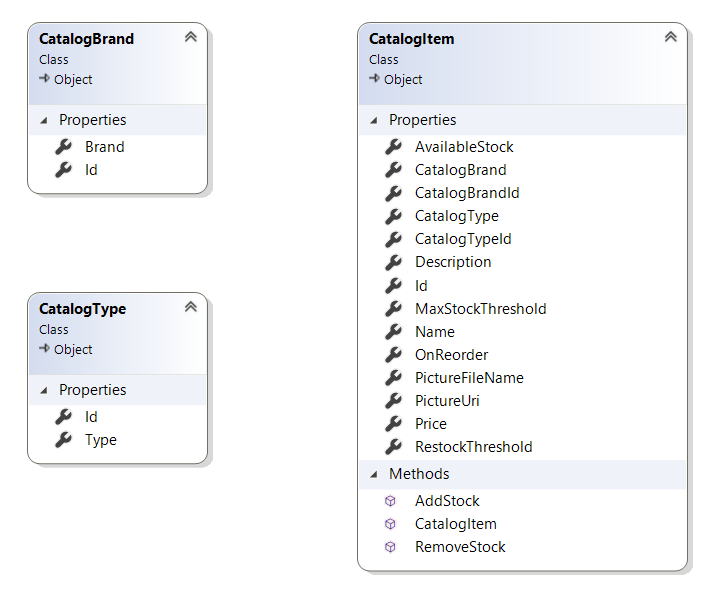
Task: Click the cube icon beside CatalogItem constructor
Action: [x=390, y=524]
